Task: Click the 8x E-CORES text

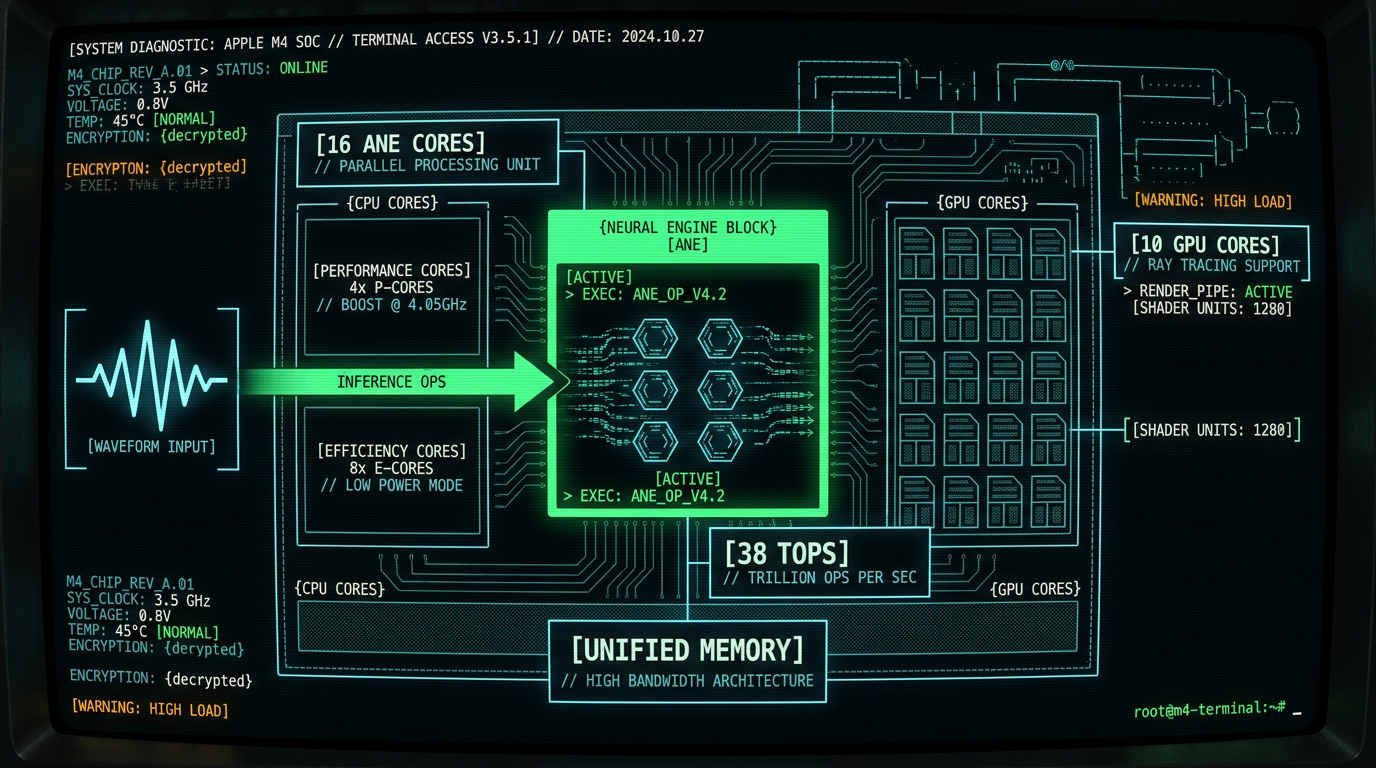Action: coord(391,468)
